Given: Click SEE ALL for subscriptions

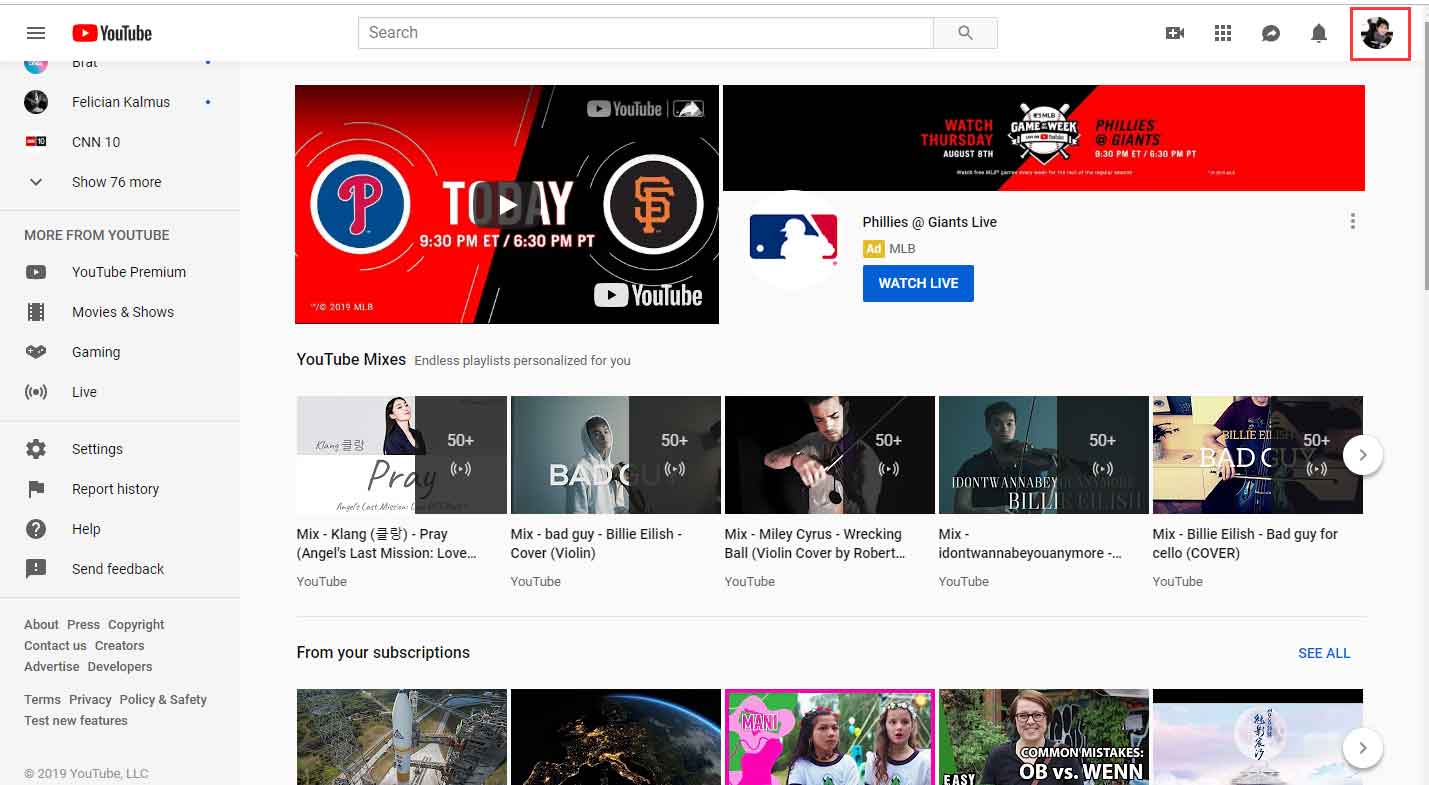Looking at the screenshot, I should coord(1324,653).
